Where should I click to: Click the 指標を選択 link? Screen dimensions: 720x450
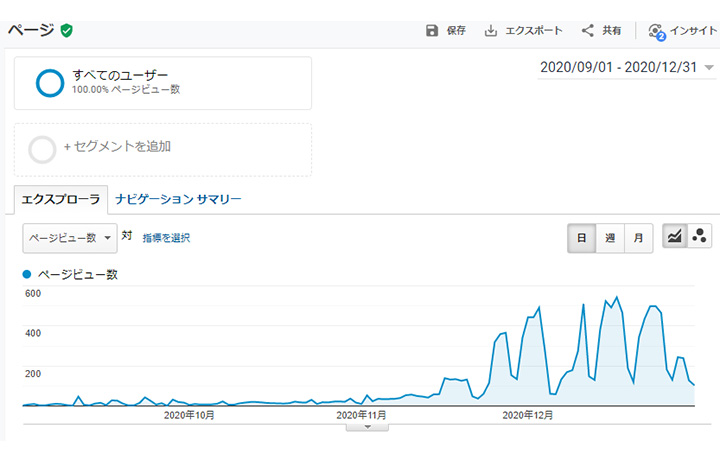pos(166,238)
